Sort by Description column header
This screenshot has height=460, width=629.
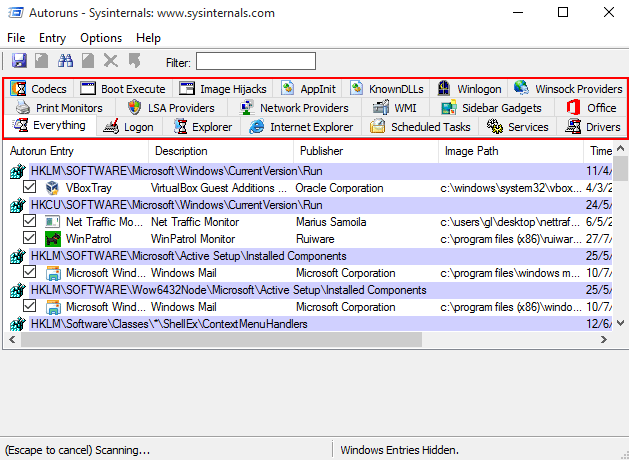[221, 151]
